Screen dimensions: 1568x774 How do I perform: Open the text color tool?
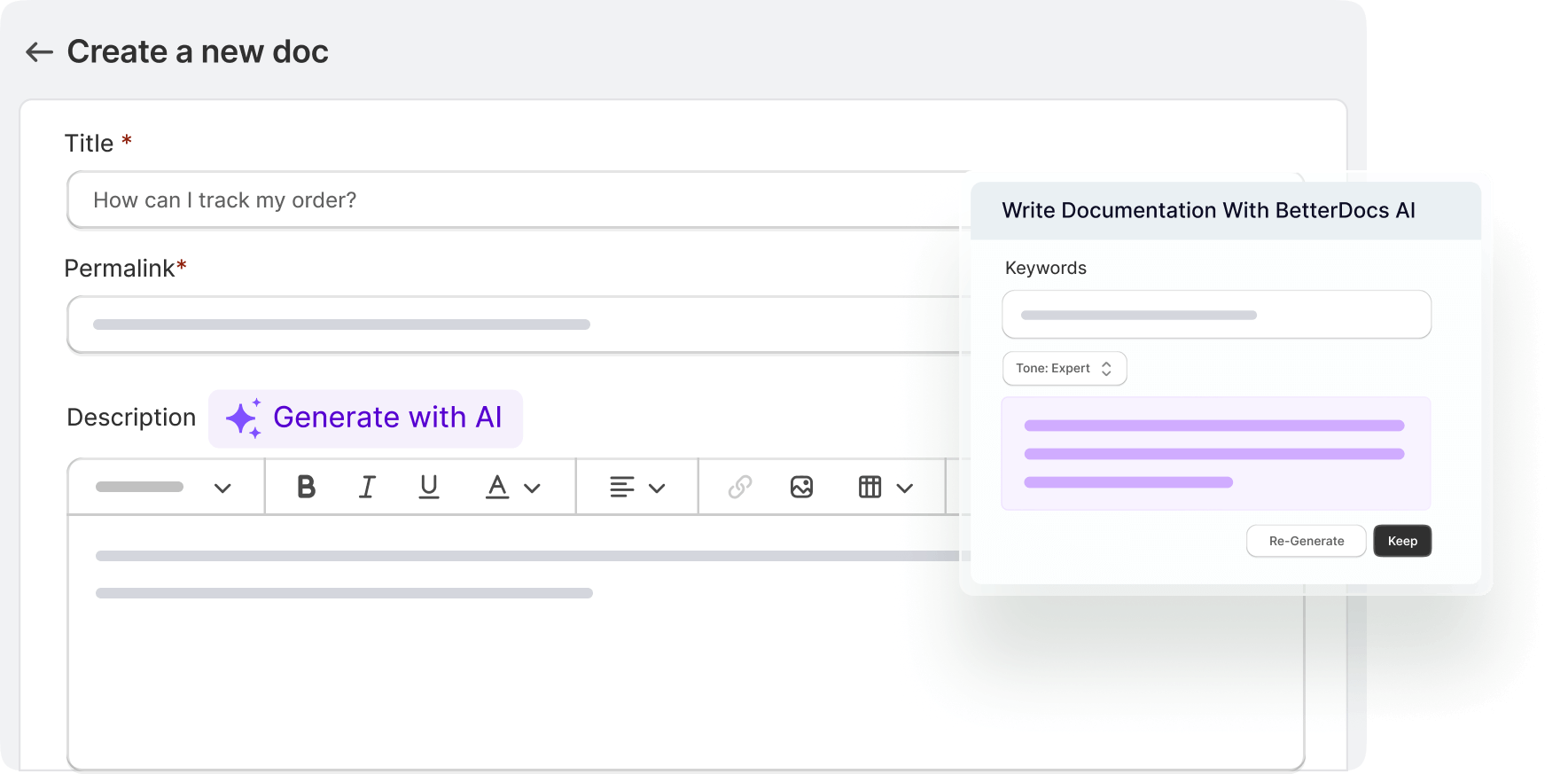[497, 487]
